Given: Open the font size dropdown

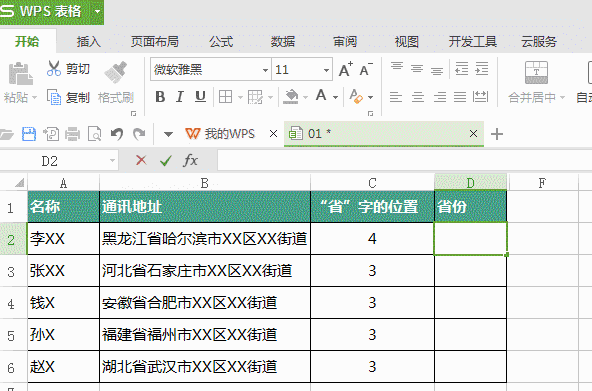Looking at the screenshot, I should click(326, 70).
